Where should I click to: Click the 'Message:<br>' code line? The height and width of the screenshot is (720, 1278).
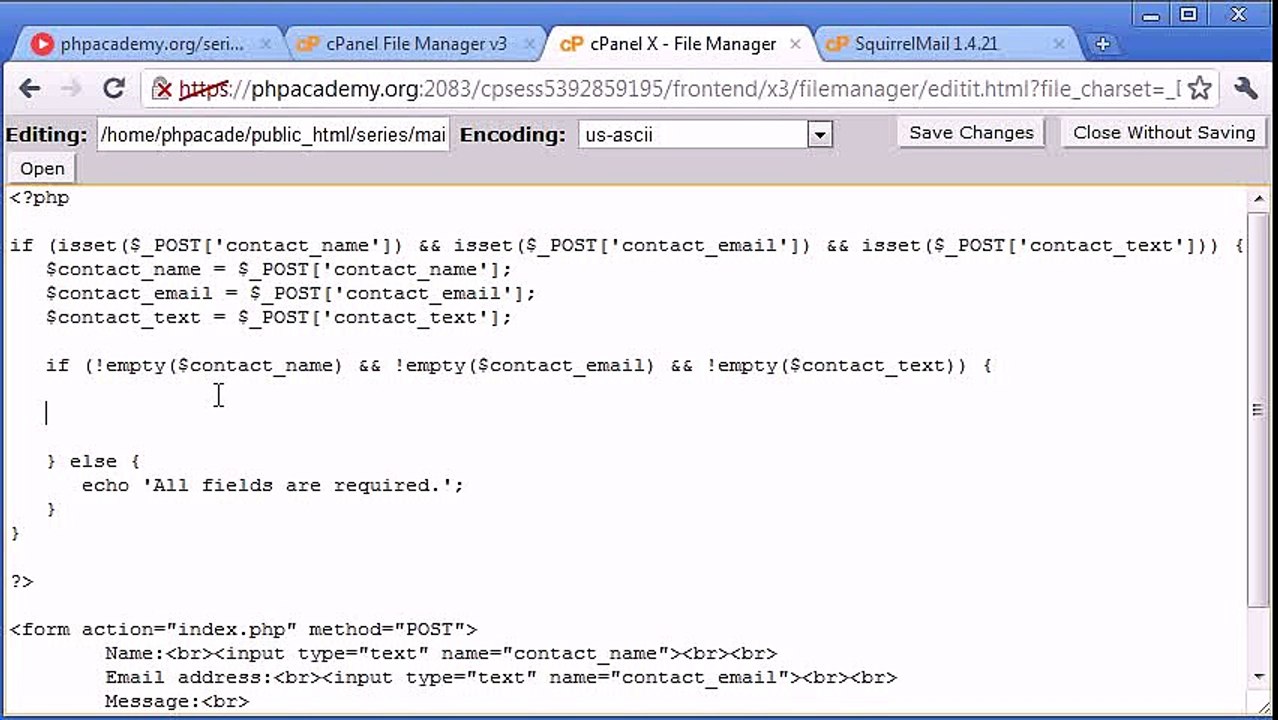pyautogui.click(x=177, y=701)
